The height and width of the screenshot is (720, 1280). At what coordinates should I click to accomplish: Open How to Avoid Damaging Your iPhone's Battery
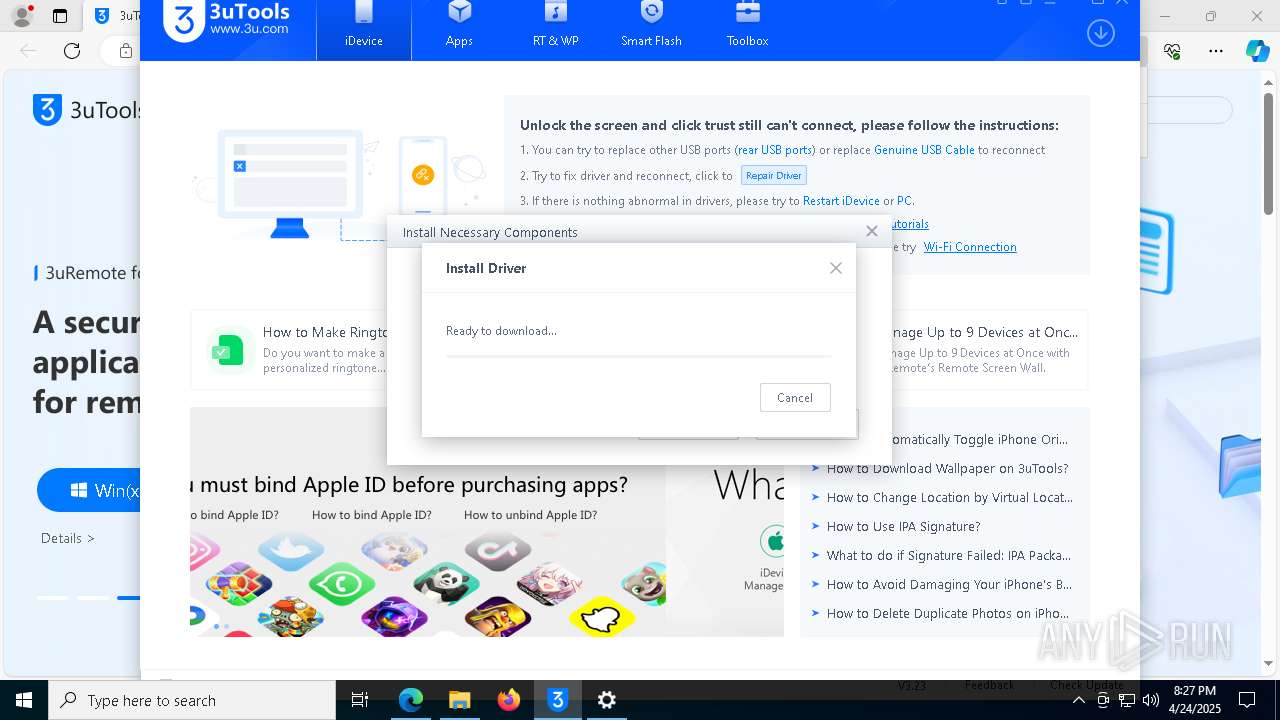(x=949, y=584)
